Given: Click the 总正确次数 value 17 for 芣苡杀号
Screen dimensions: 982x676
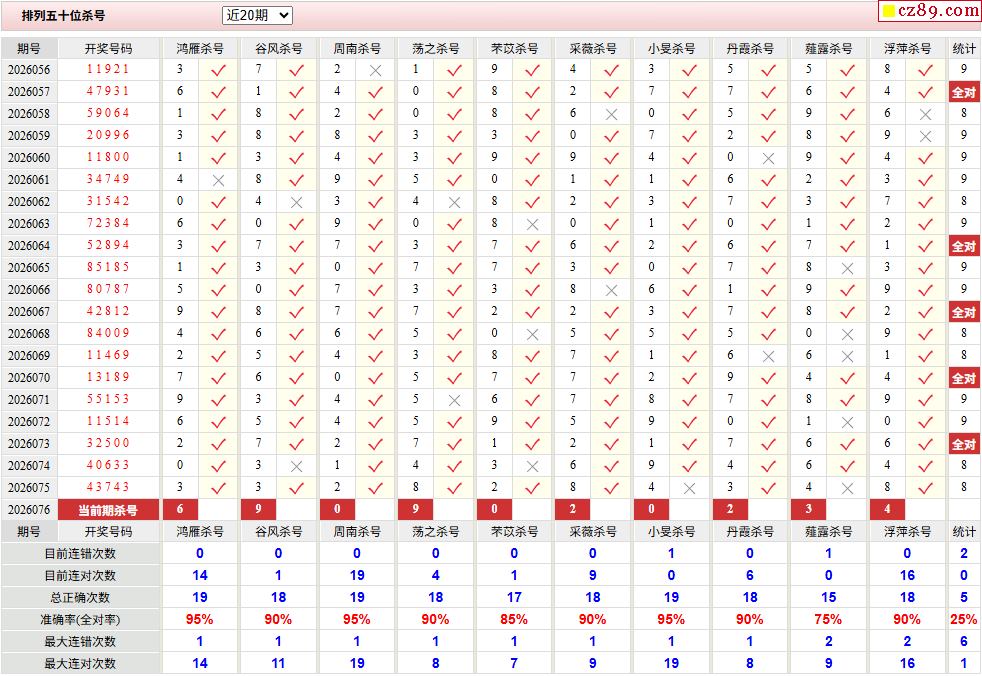Looking at the screenshot, I should (514, 598).
